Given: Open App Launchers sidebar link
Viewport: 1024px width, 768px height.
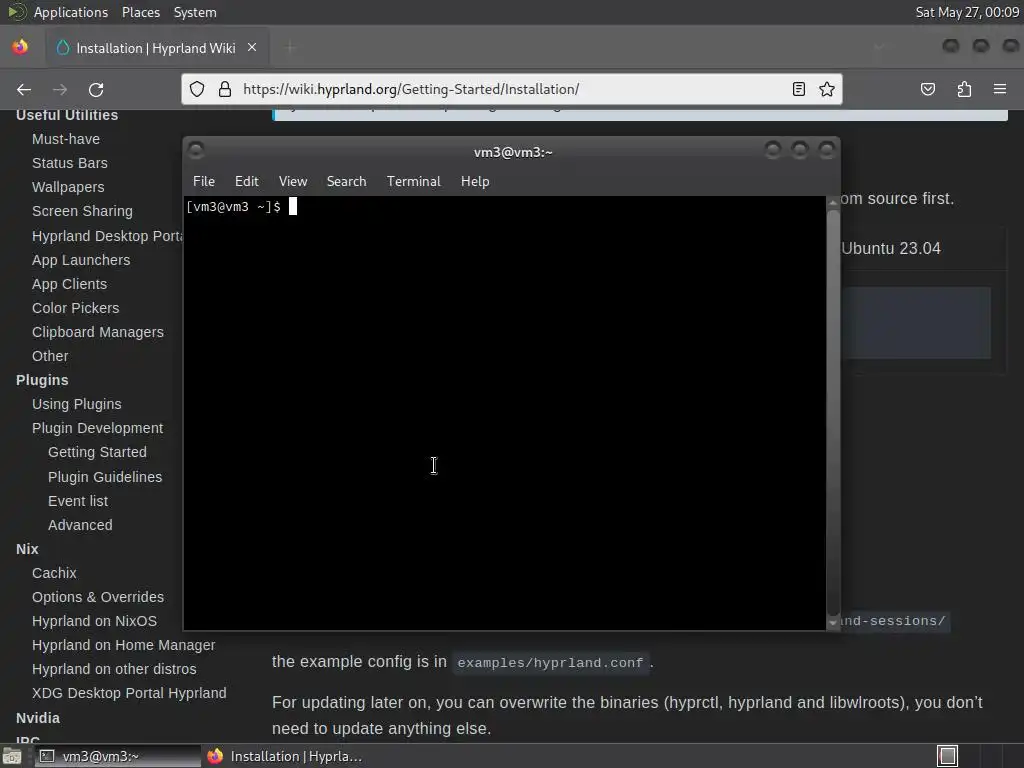Looking at the screenshot, I should point(81,260).
